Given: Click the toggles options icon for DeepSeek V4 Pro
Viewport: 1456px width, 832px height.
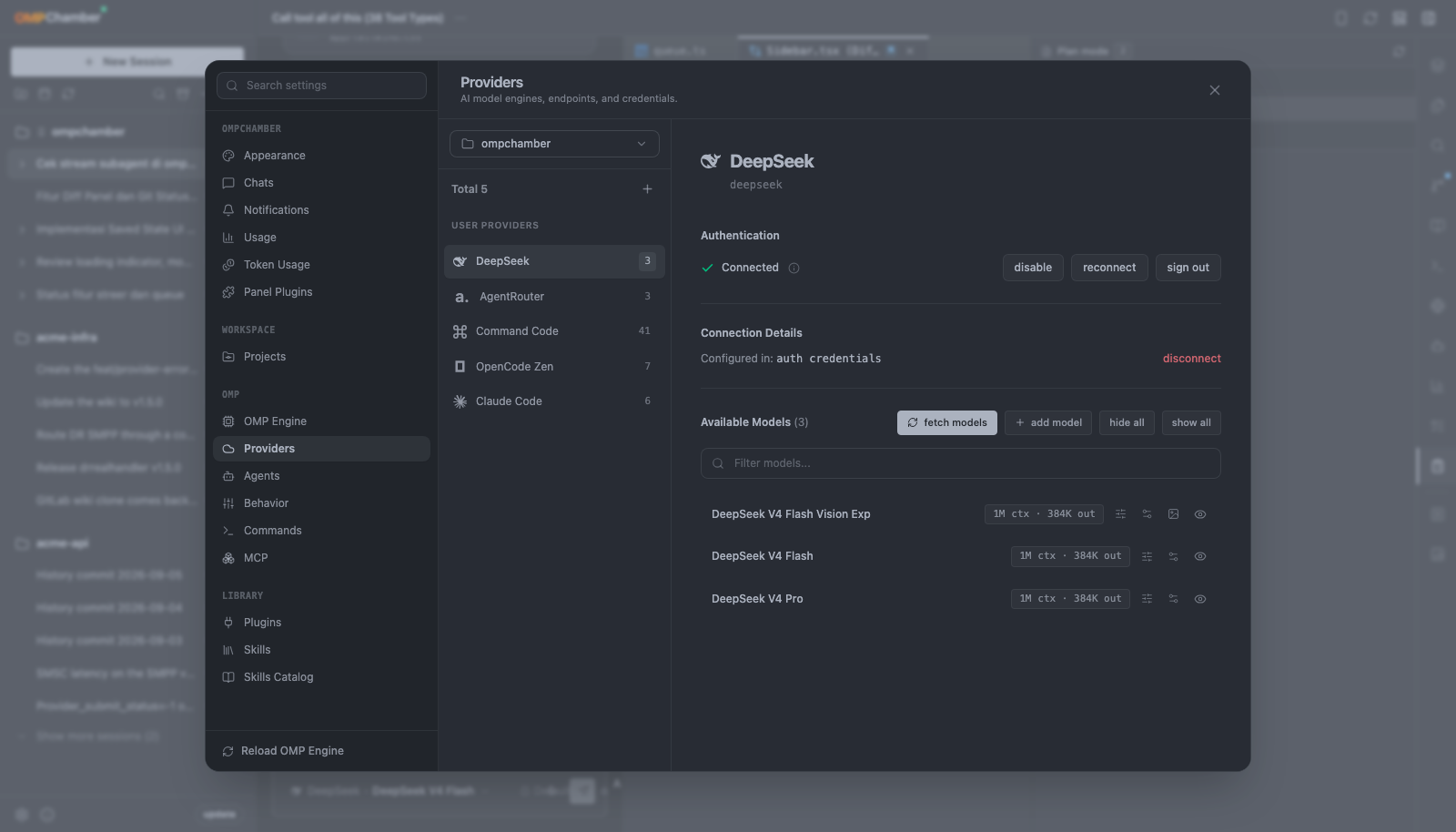Looking at the screenshot, I should (x=1173, y=599).
